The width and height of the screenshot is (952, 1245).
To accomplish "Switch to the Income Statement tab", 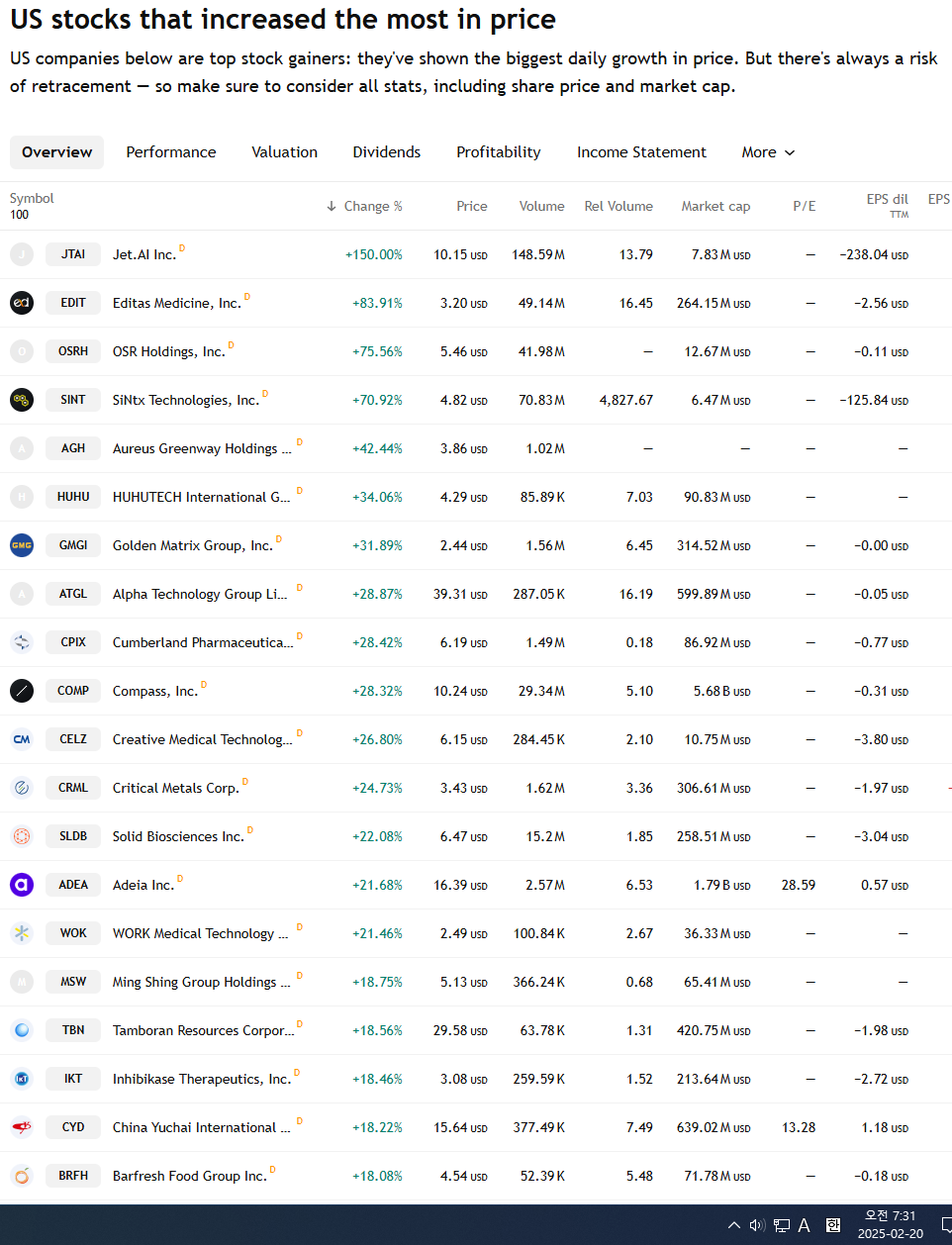I will pyautogui.click(x=642, y=152).
